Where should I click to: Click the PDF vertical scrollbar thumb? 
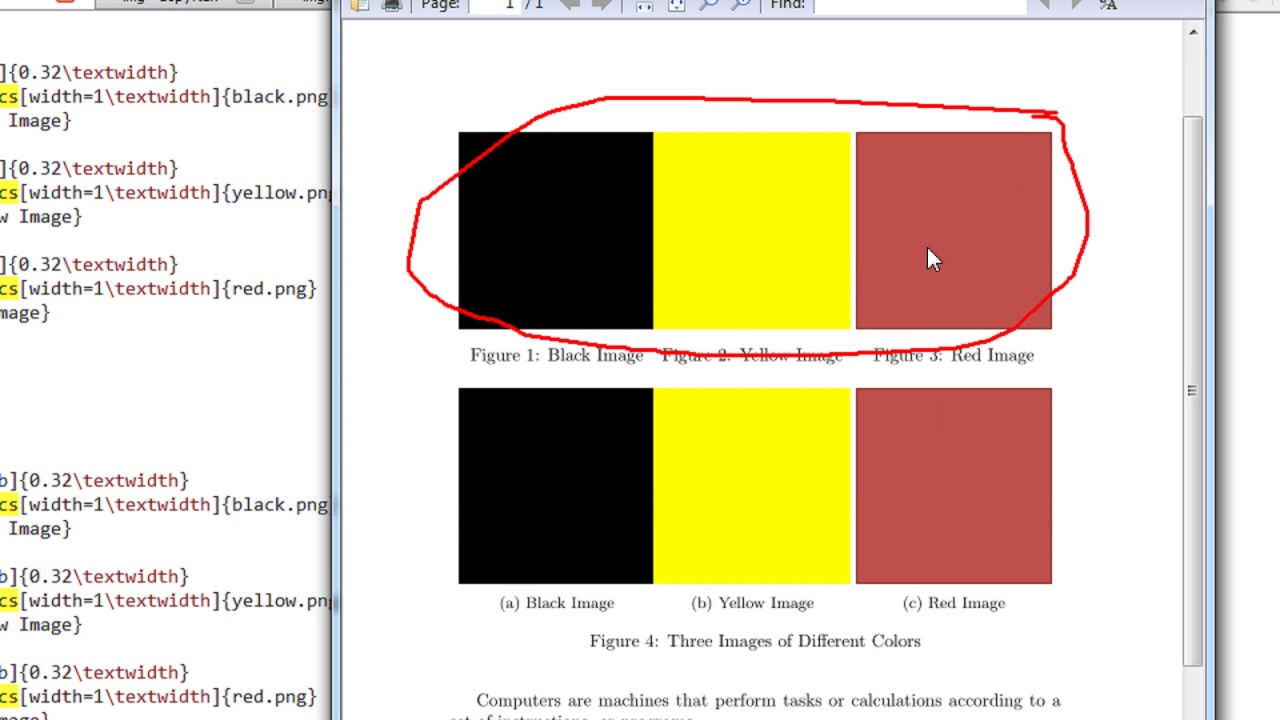1192,390
